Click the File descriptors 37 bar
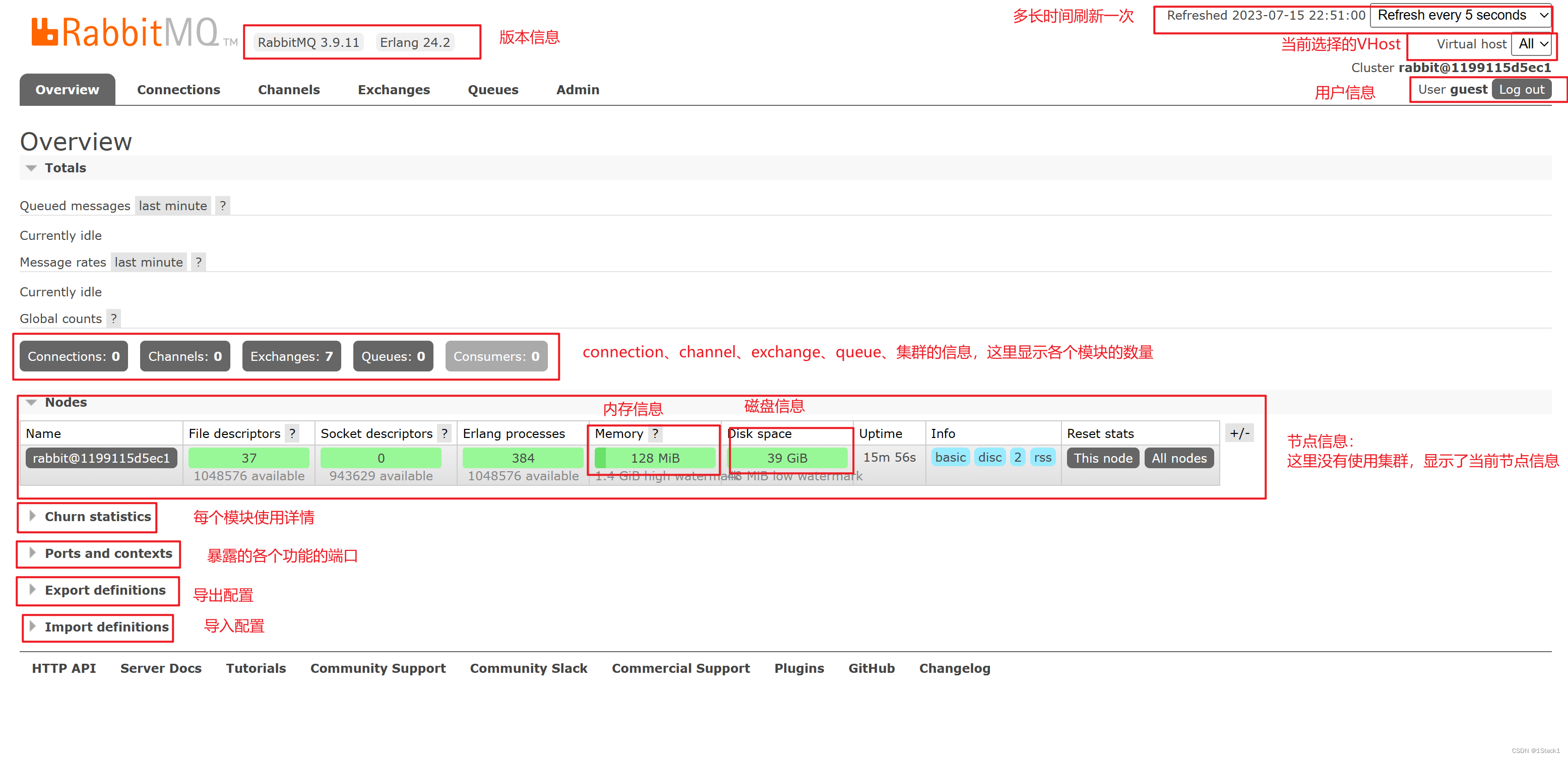This screenshot has width=1568, height=758. [x=249, y=458]
